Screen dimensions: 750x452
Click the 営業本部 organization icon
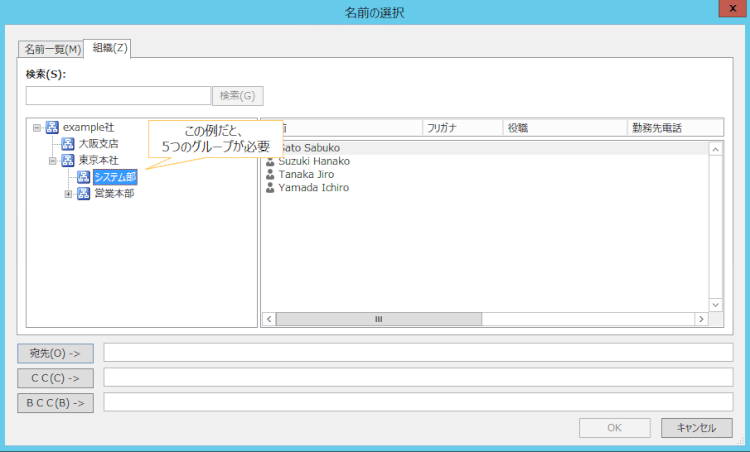click(x=84, y=193)
